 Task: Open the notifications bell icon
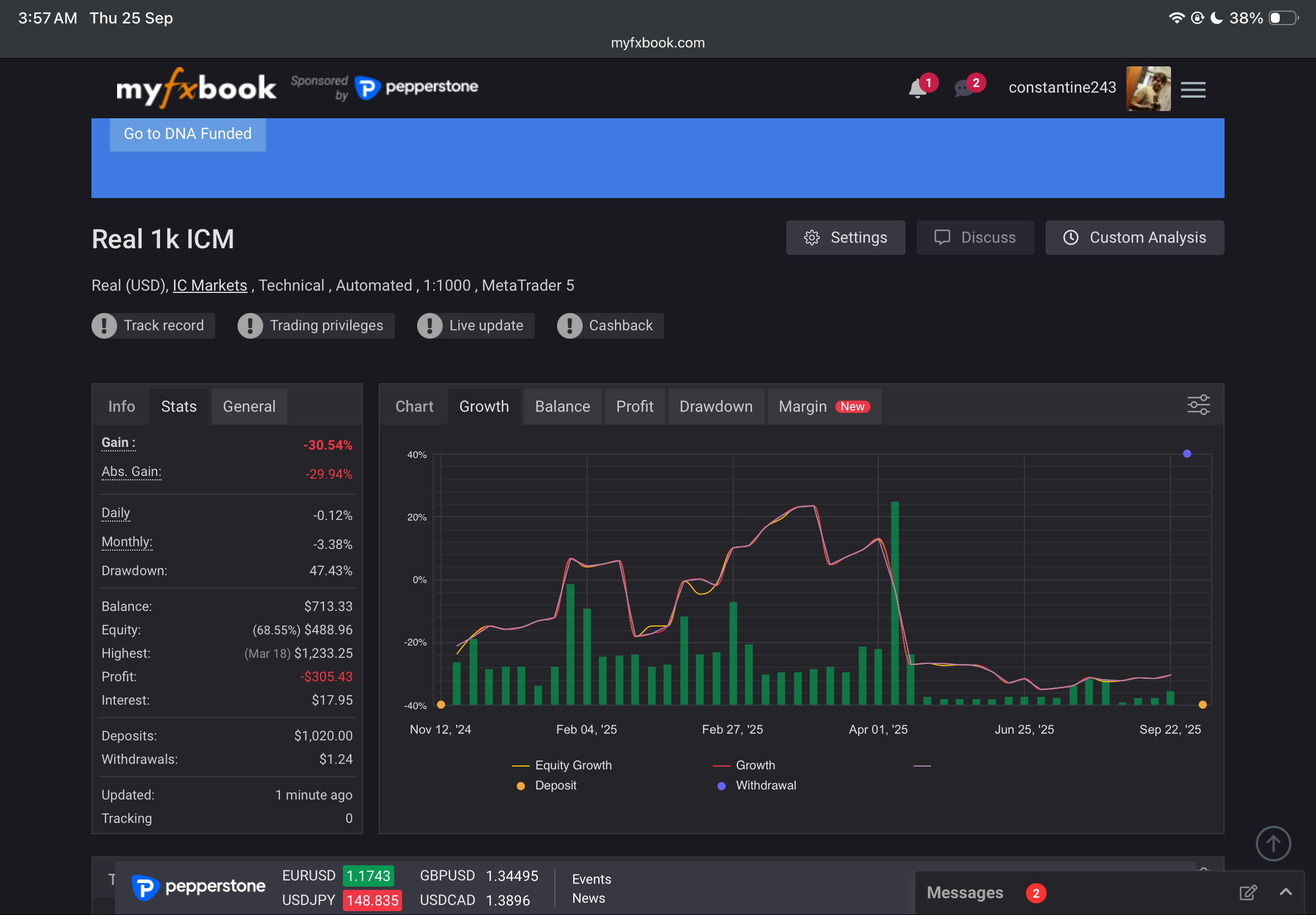[917, 89]
